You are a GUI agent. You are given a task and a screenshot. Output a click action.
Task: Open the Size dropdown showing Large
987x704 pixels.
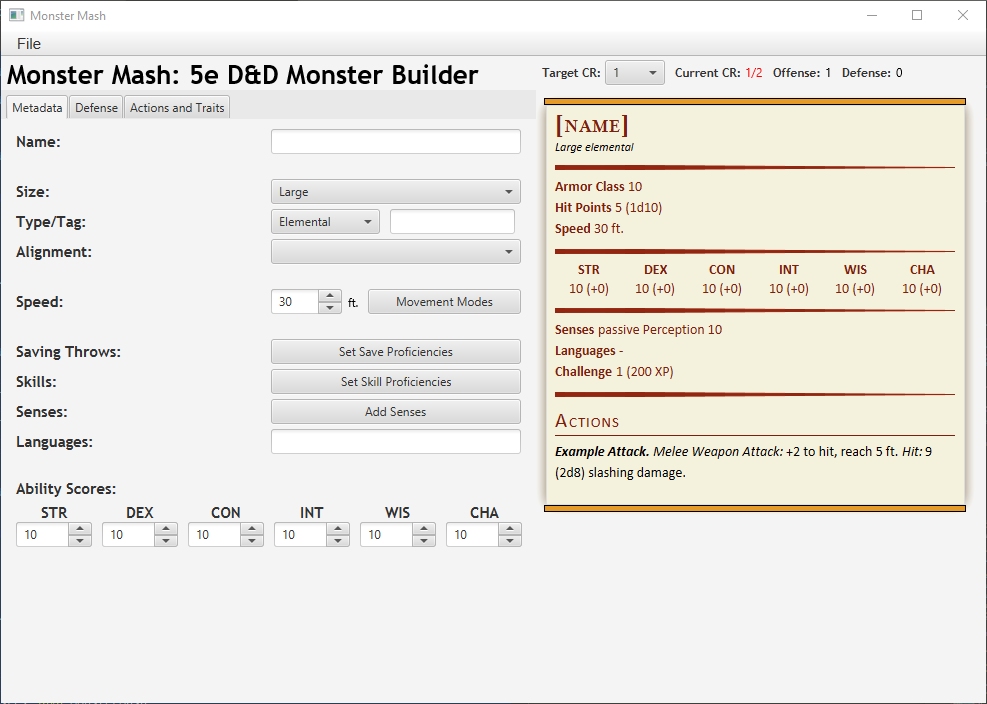tap(396, 192)
